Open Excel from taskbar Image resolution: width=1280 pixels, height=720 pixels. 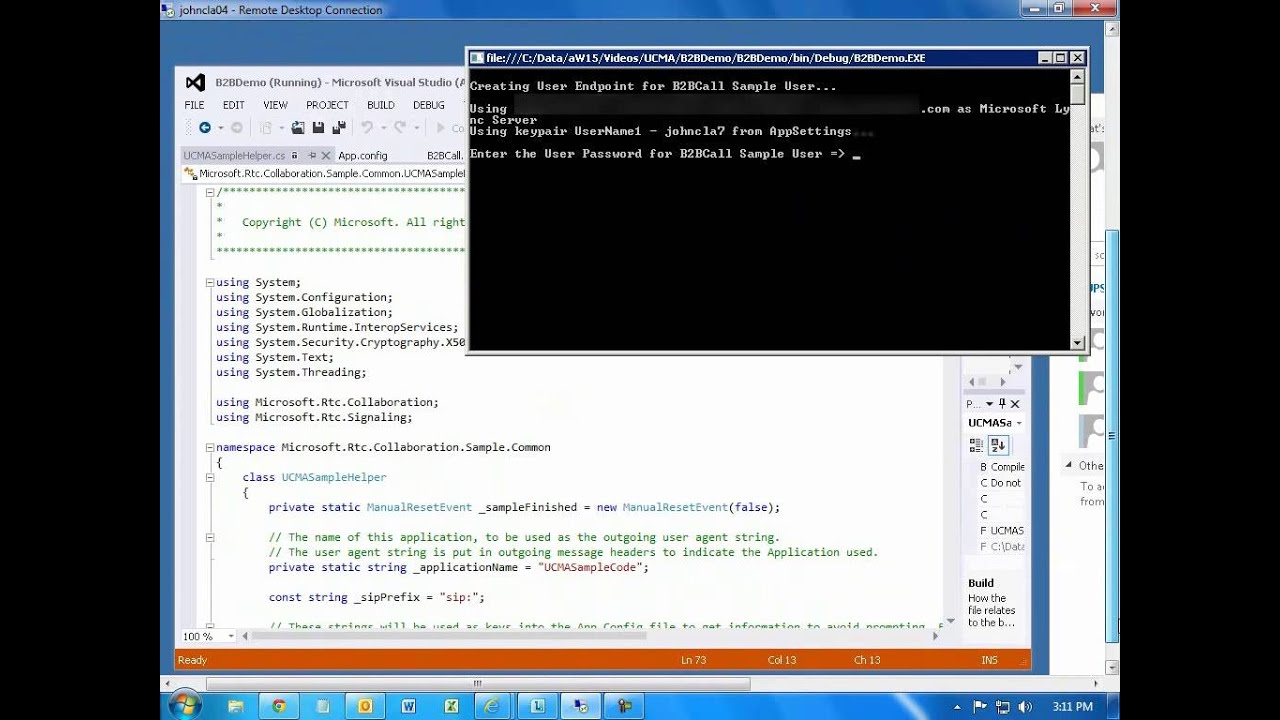(x=451, y=706)
